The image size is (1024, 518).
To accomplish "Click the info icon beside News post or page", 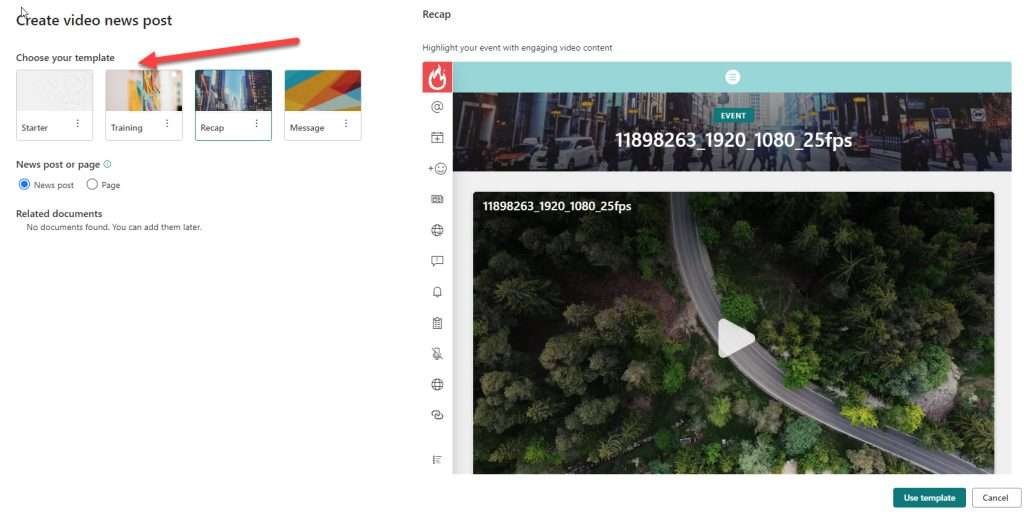I will (108, 164).
